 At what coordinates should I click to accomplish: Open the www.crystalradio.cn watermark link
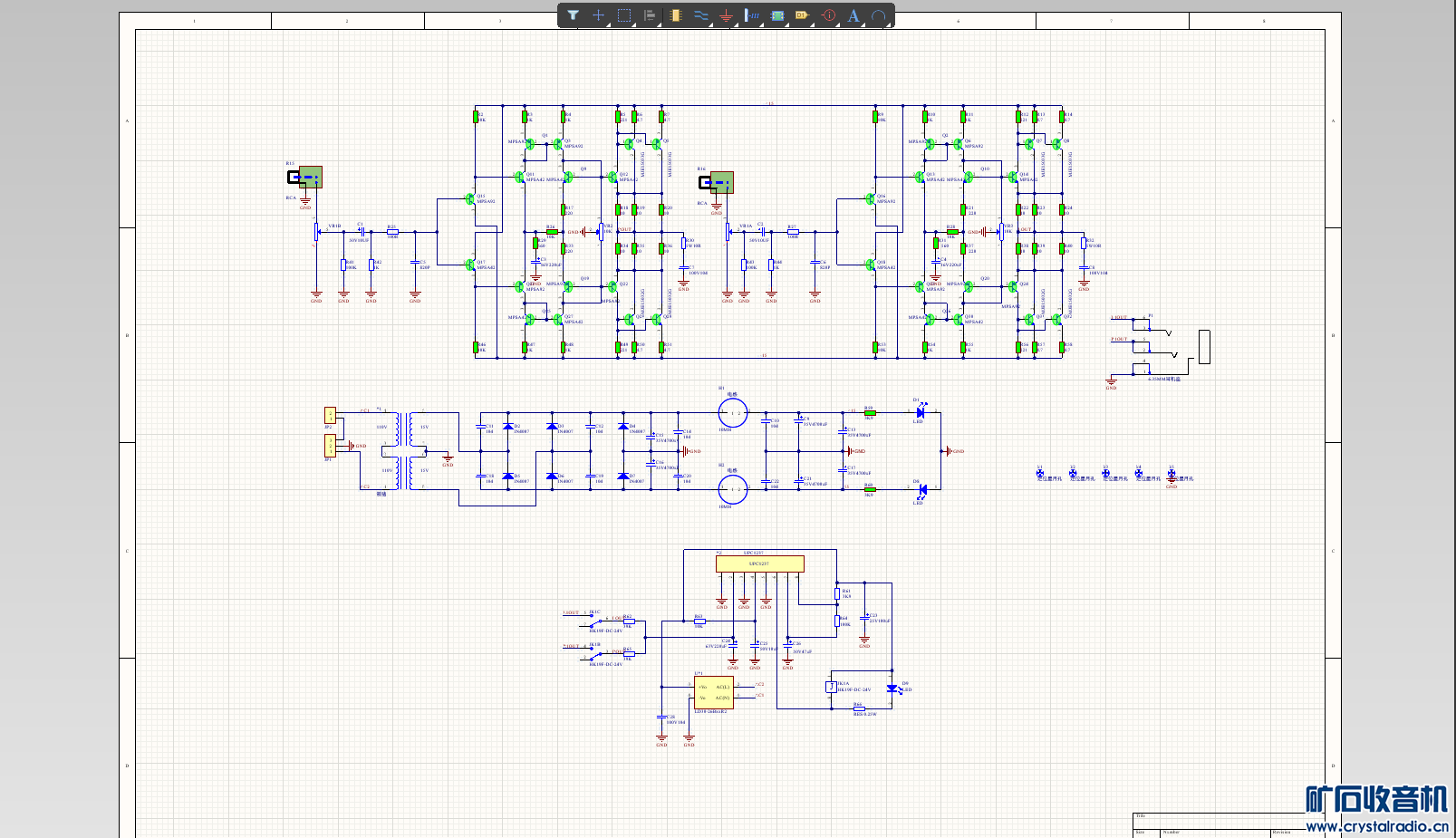point(1376,825)
